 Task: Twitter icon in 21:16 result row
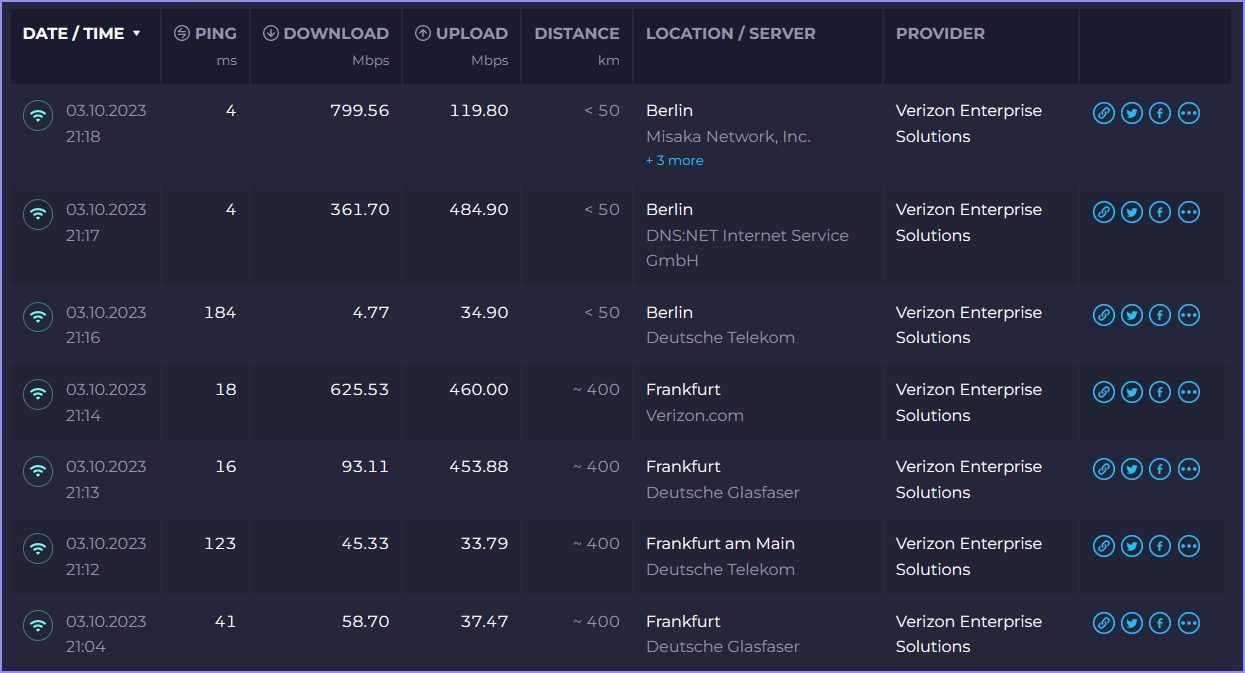[x=1132, y=315]
